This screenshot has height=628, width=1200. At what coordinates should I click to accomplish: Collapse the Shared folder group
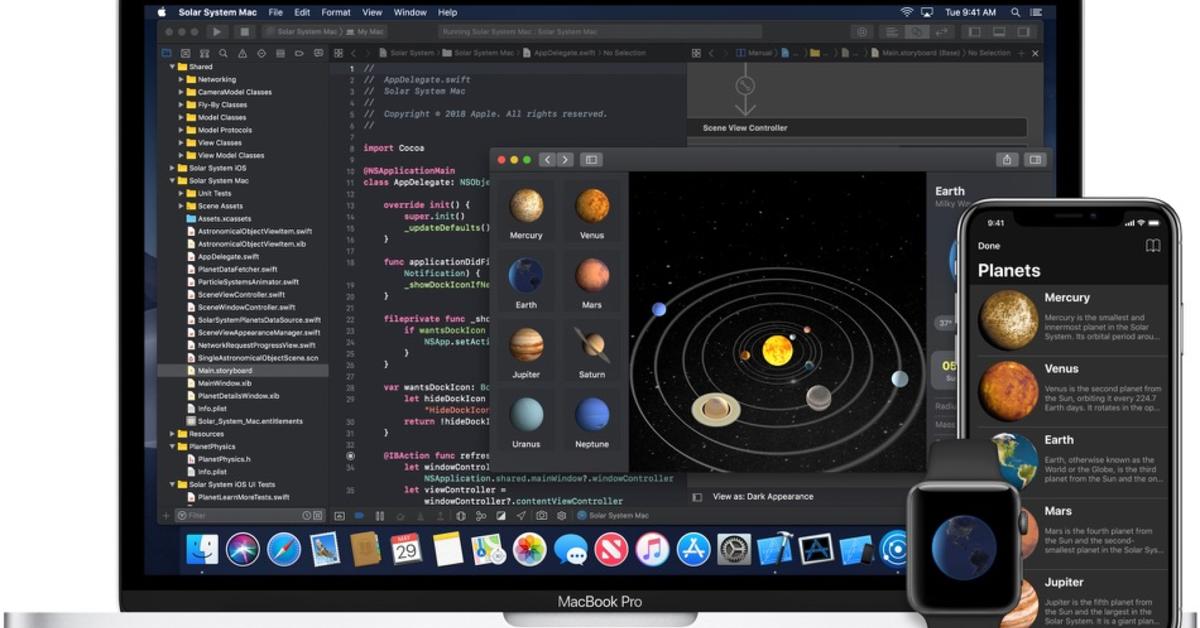click(172, 67)
